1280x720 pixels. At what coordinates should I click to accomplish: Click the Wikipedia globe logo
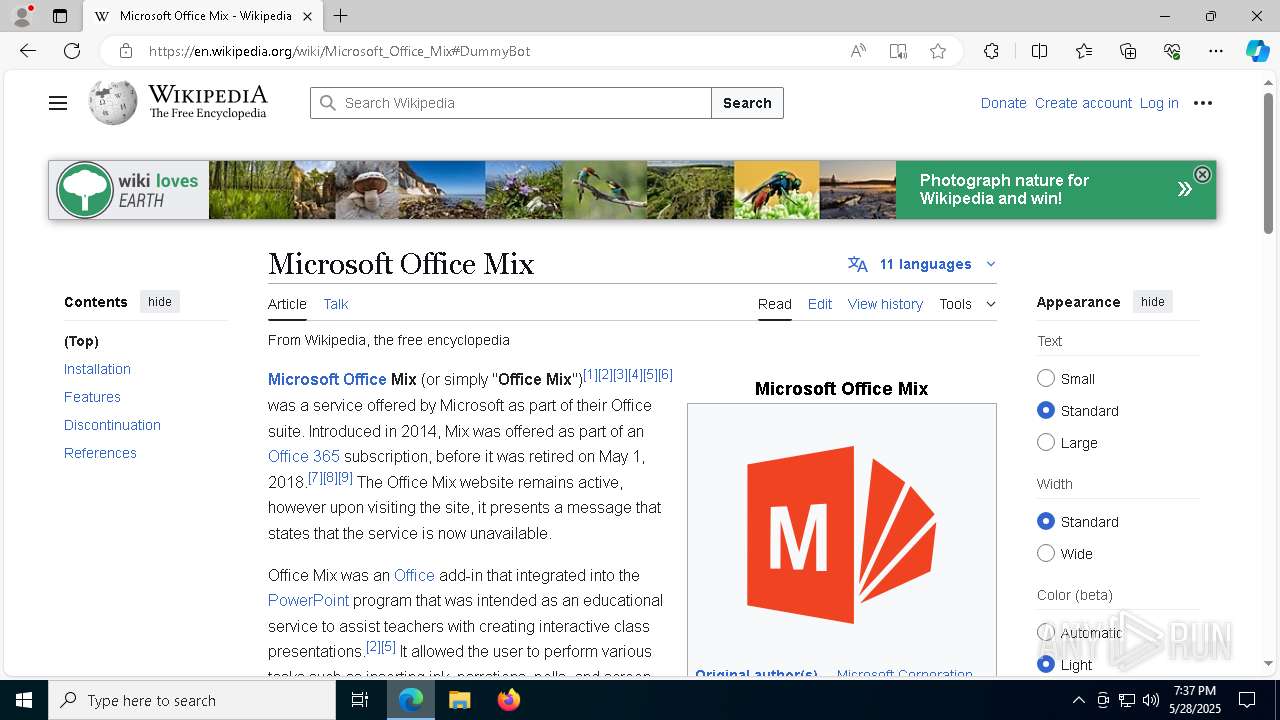click(113, 102)
